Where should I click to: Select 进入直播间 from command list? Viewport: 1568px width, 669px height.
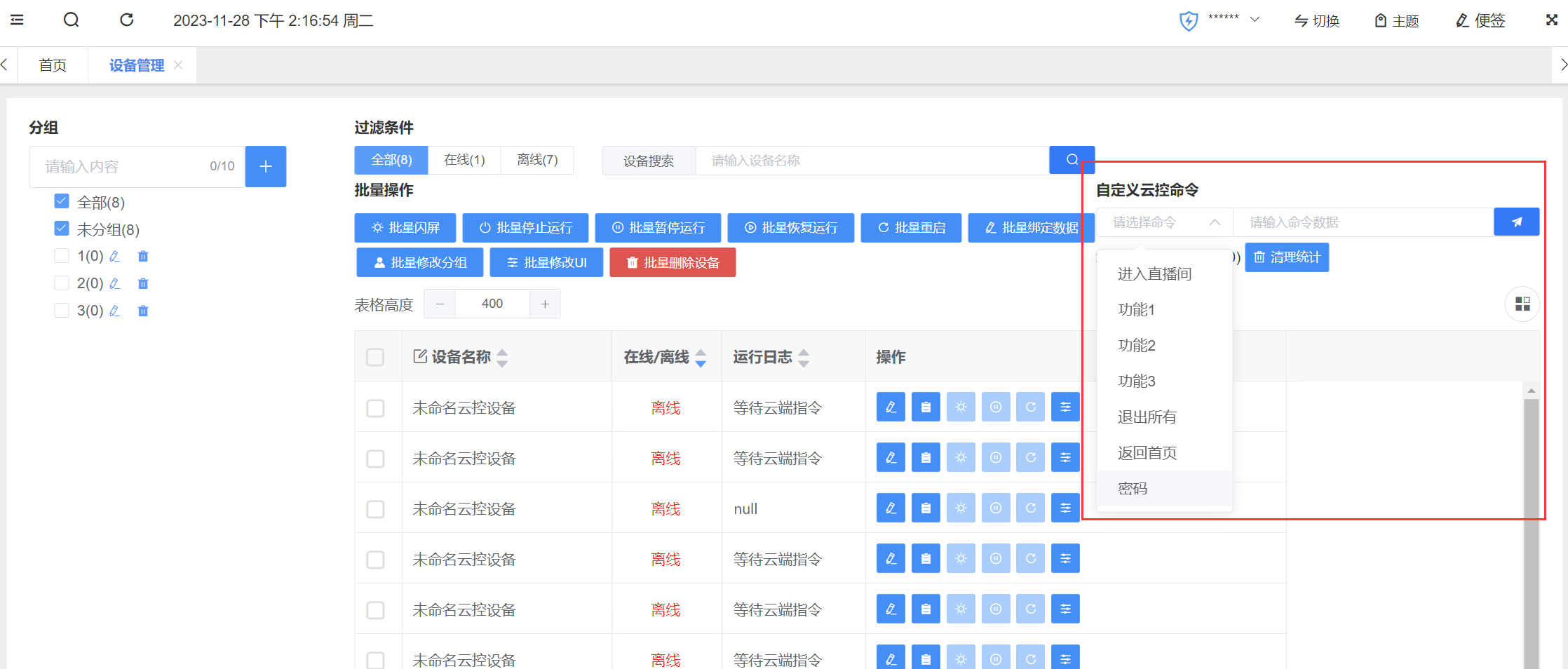coord(1165,274)
